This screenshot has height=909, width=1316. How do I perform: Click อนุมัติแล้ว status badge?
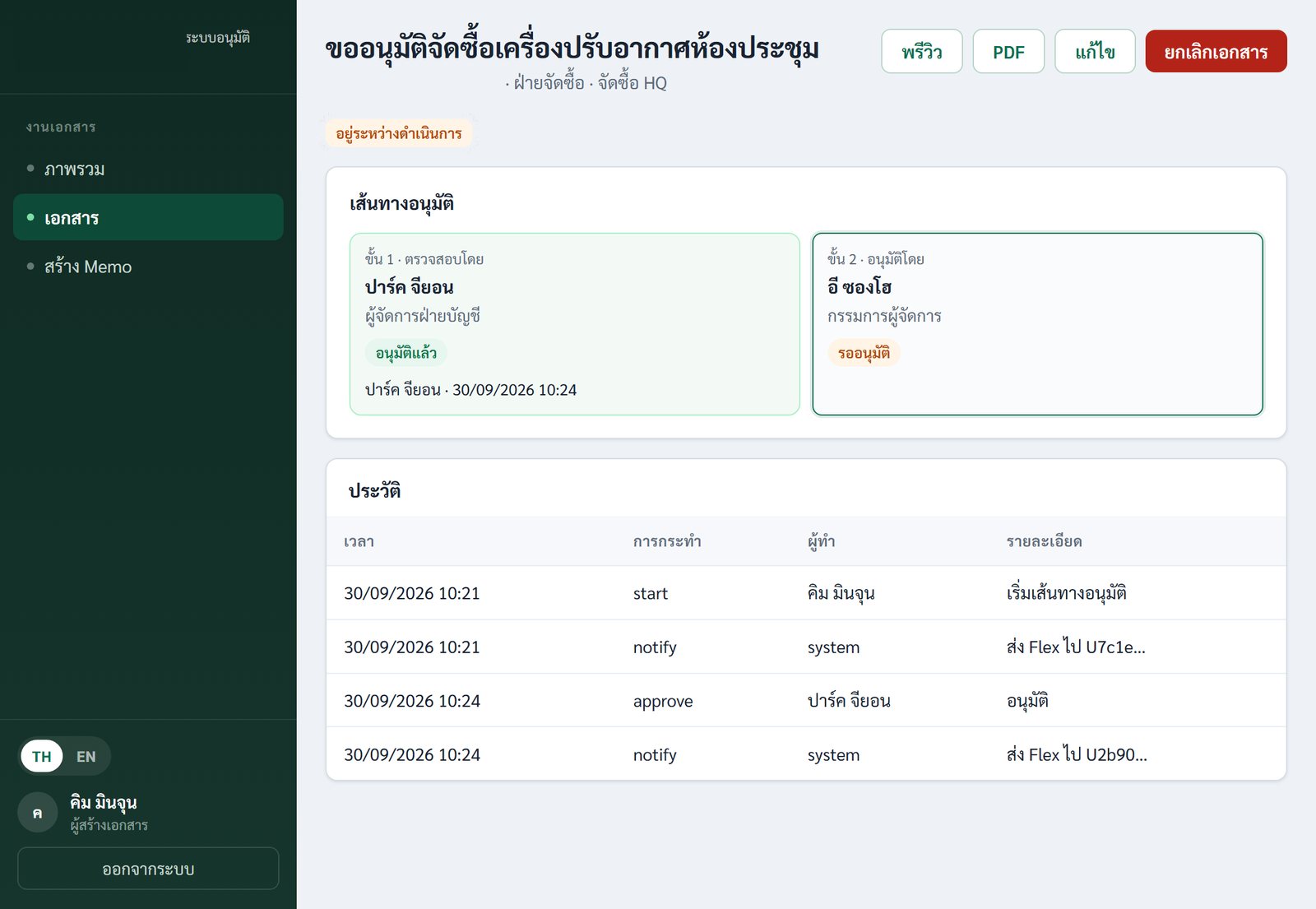pos(406,353)
